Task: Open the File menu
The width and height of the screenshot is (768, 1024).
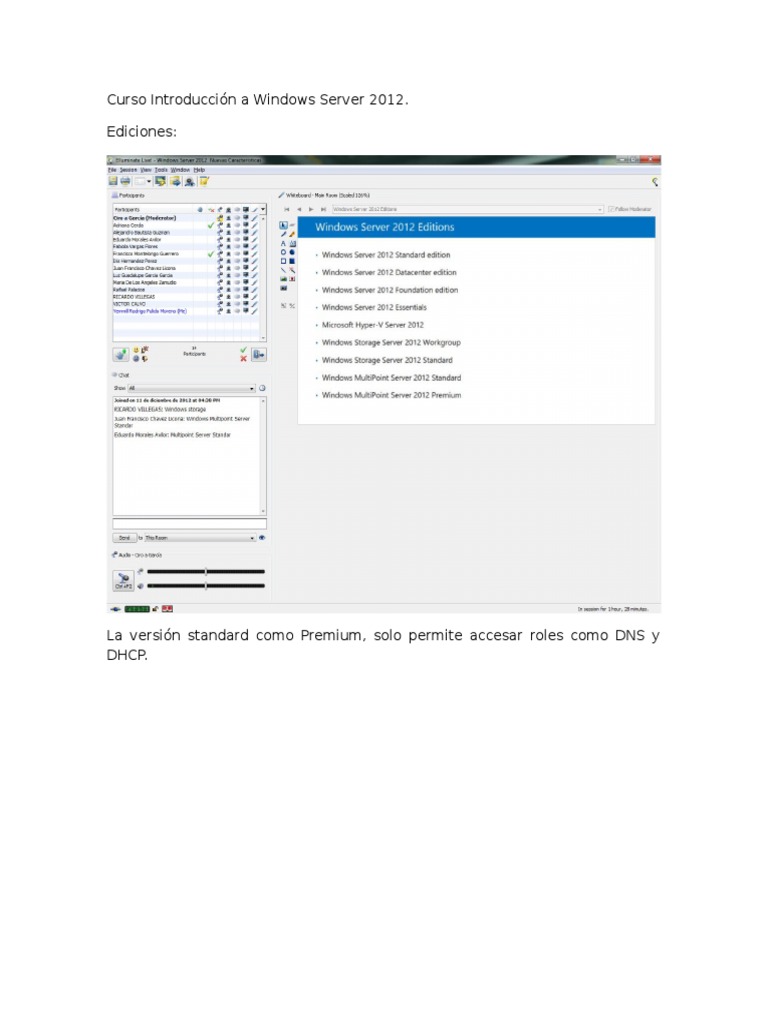Action: [112, 170]
